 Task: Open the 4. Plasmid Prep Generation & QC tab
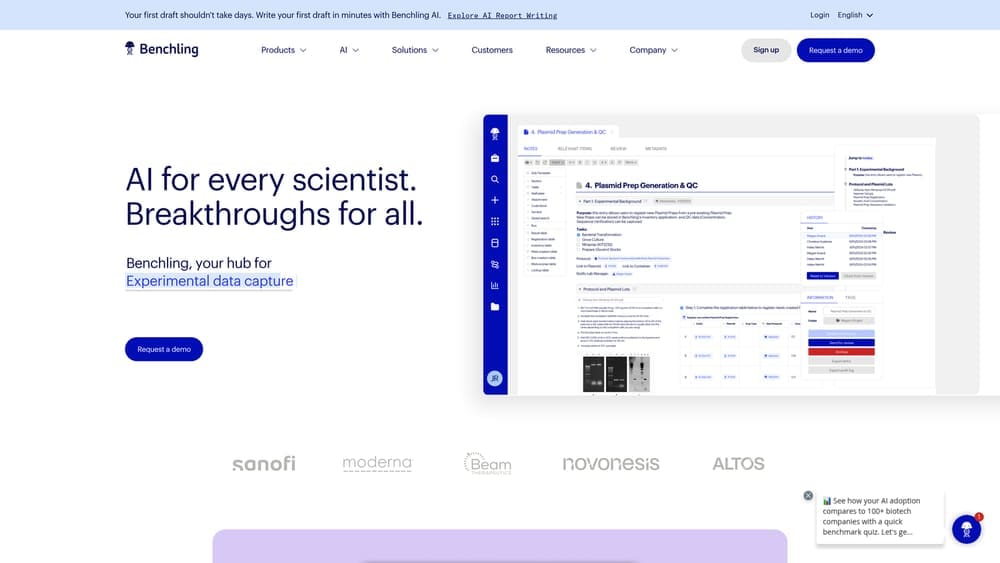pos(568,132)
